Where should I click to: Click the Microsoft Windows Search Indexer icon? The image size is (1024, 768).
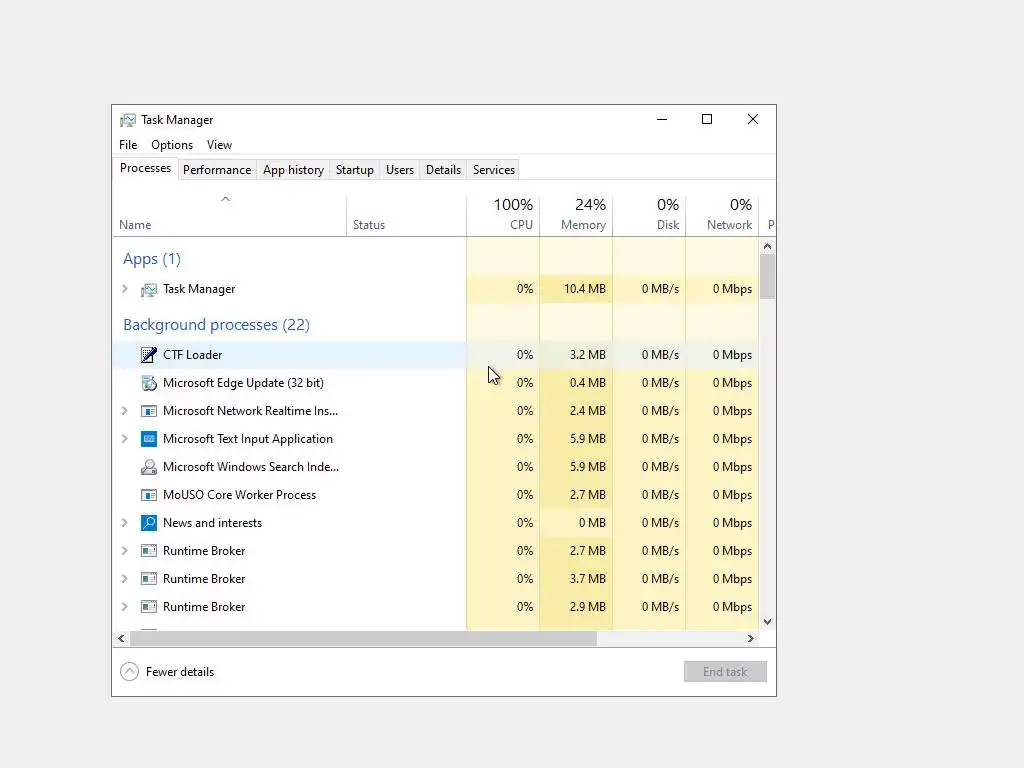pyautogui.click(x=149, y=467)
